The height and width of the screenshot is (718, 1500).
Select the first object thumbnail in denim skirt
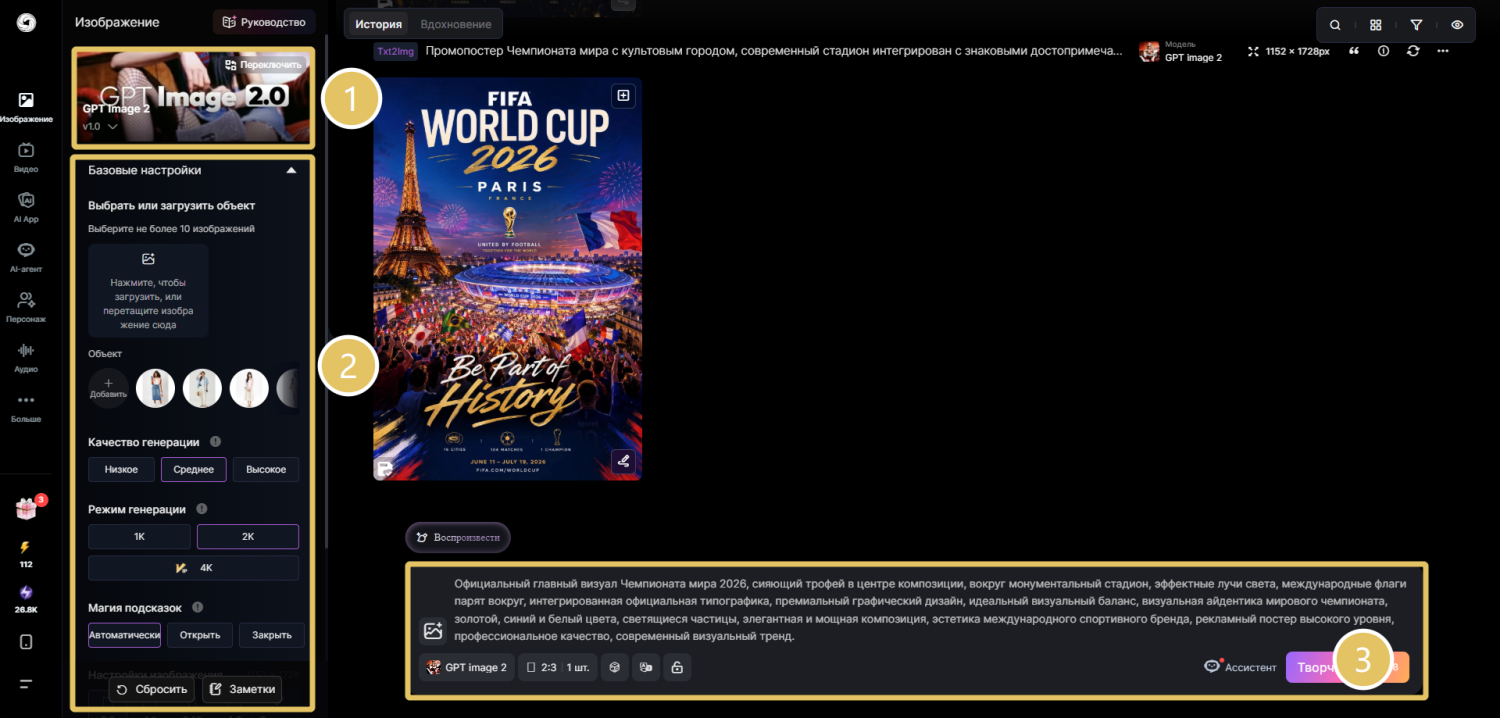point(155,388)
